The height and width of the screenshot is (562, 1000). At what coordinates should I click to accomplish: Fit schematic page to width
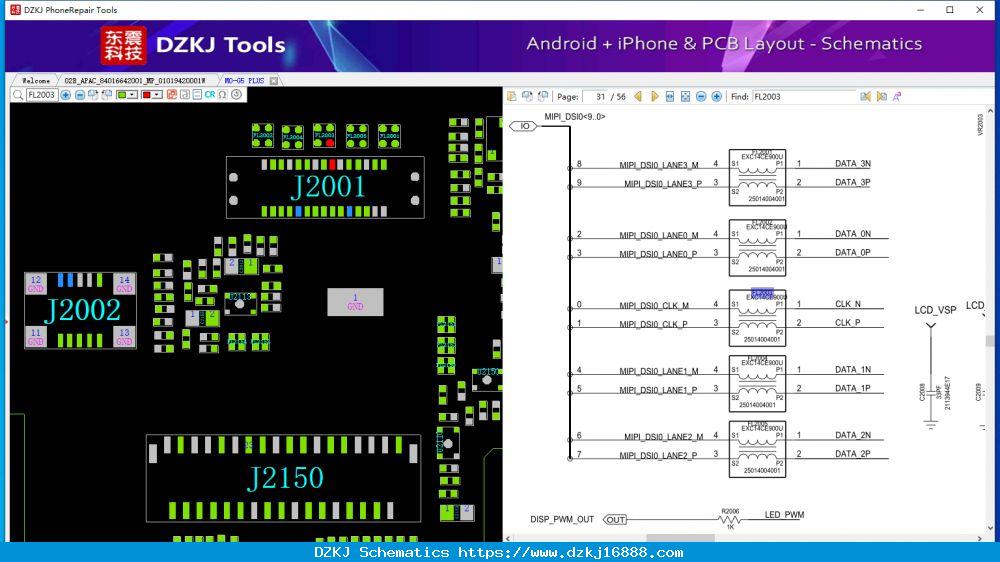point(670,96)
